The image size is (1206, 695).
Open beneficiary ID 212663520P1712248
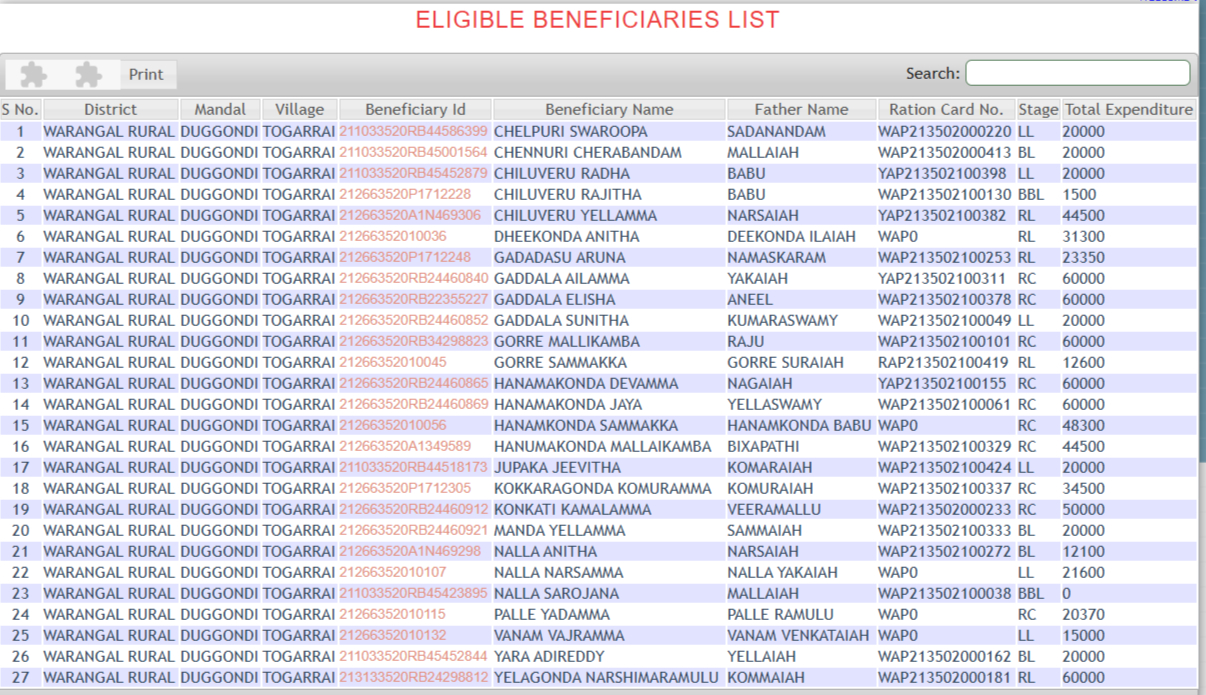405,257
